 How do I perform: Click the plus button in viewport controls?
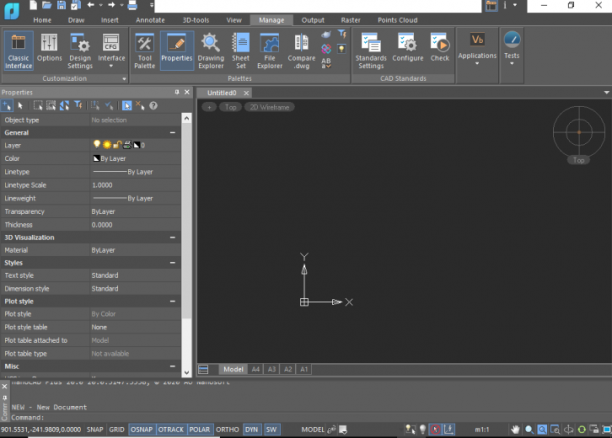click(x=209, y=107)
